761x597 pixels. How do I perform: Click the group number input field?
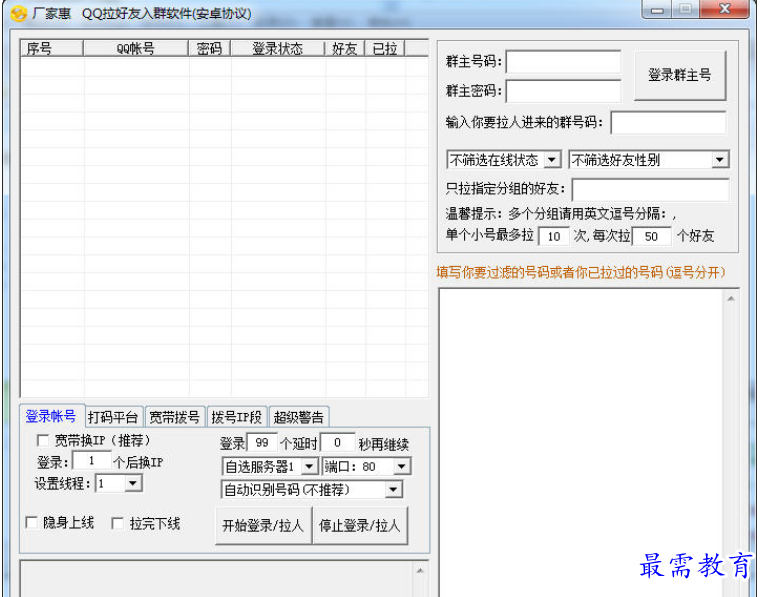(669, 122)
